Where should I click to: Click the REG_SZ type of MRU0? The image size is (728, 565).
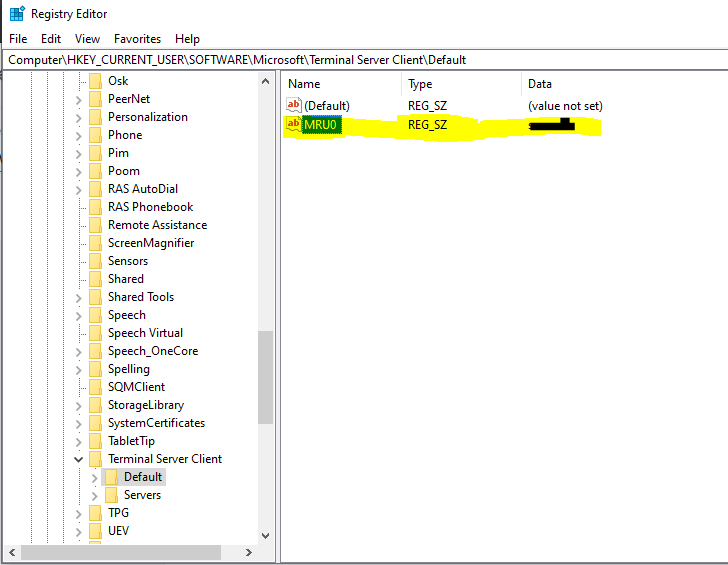(428, 125)
